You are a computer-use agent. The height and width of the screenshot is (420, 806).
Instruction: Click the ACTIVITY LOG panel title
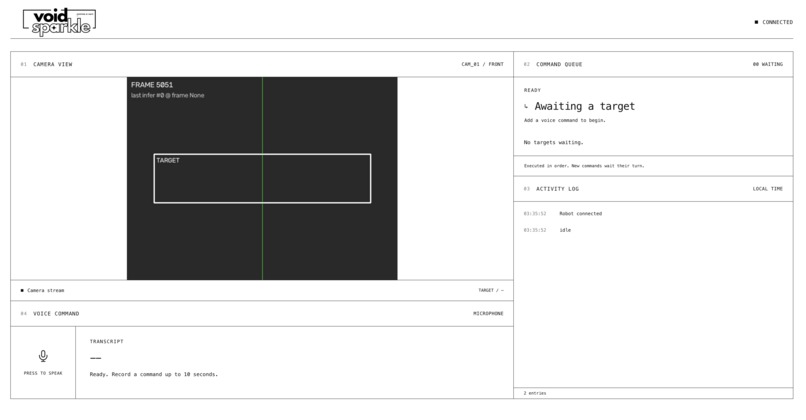click(x=557, y=189)
